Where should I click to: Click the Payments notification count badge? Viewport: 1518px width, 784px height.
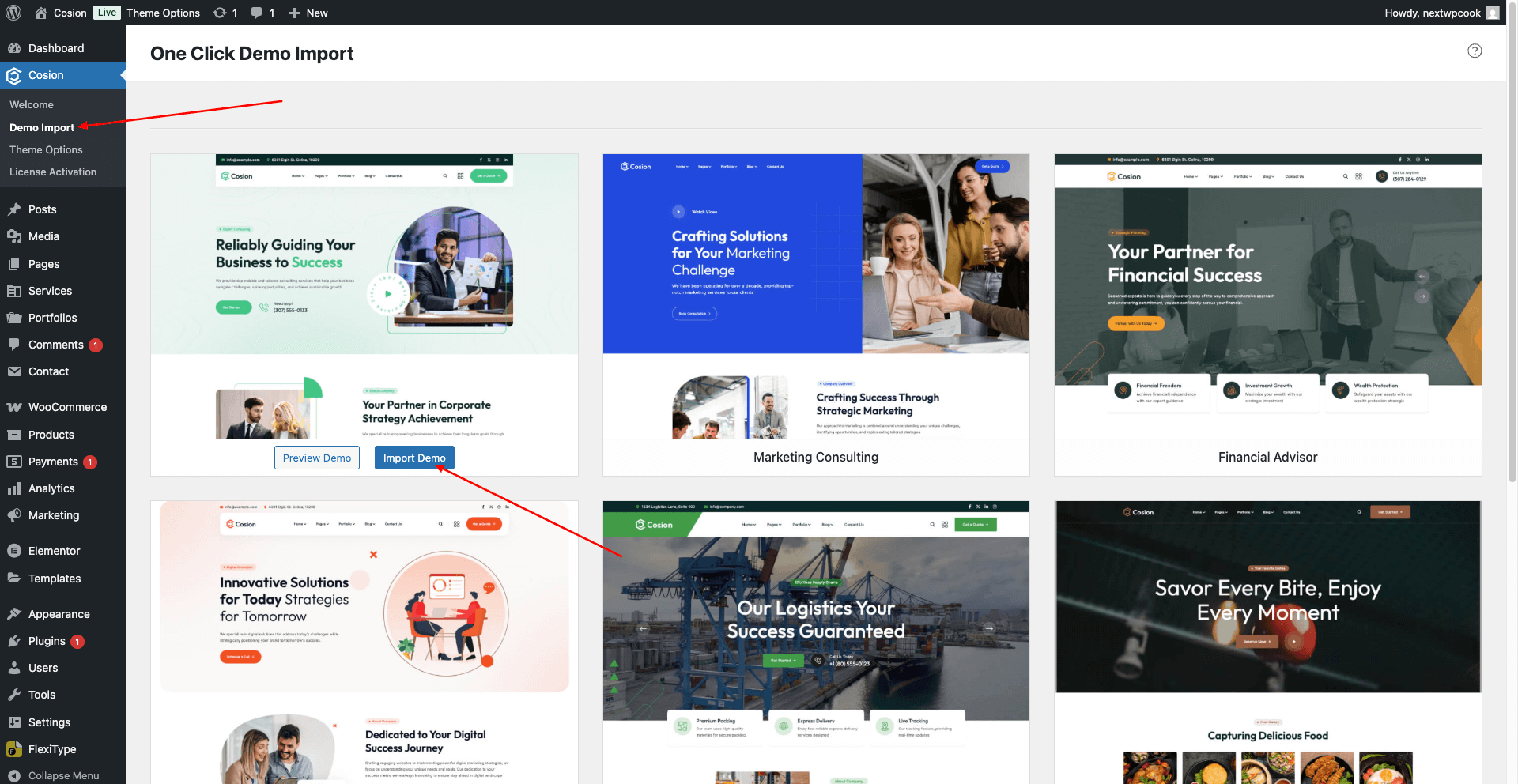[x=90, y=462]
